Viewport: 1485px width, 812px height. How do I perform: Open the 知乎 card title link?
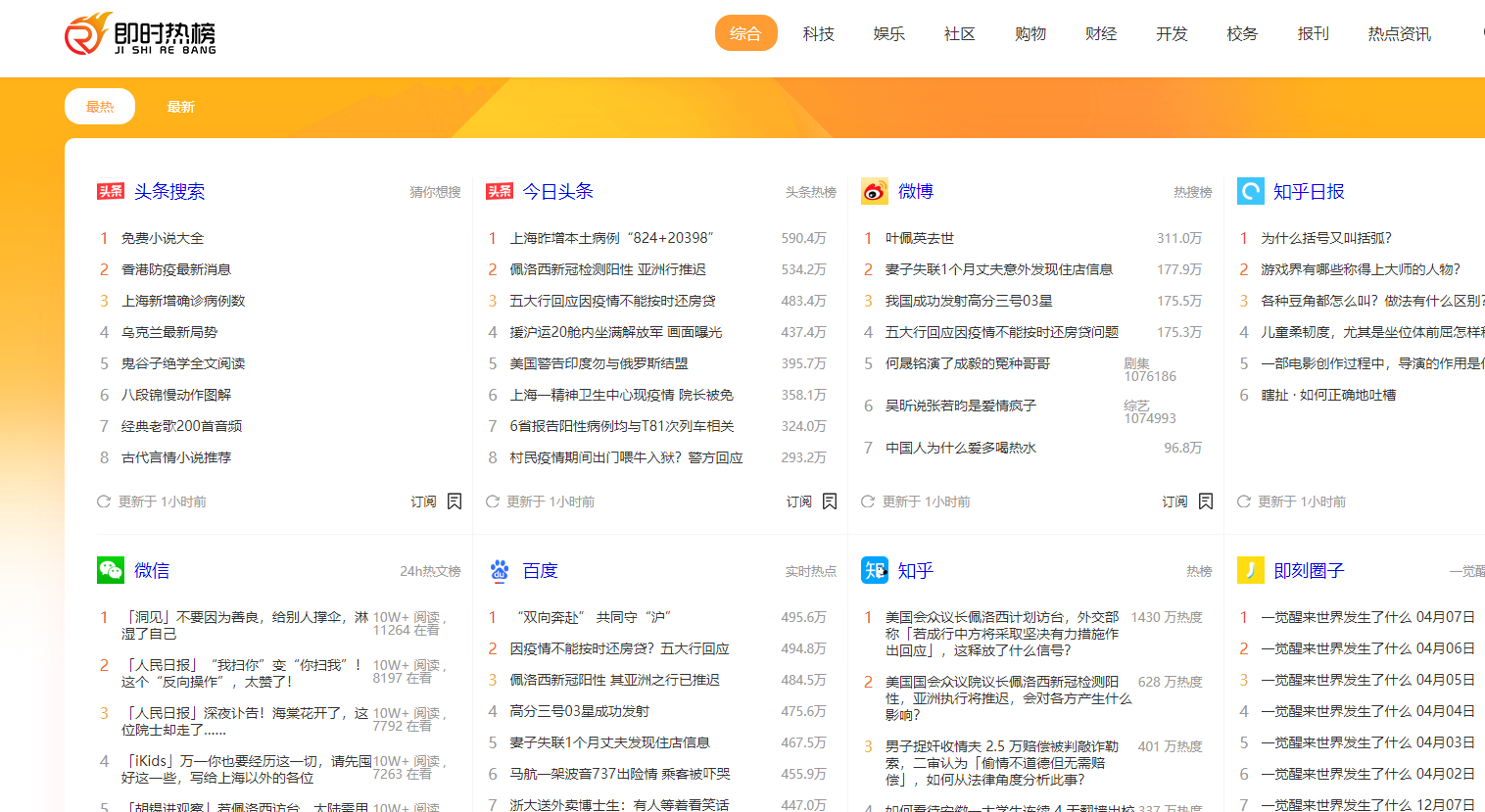pyautogui.click(x=916, y=570)
